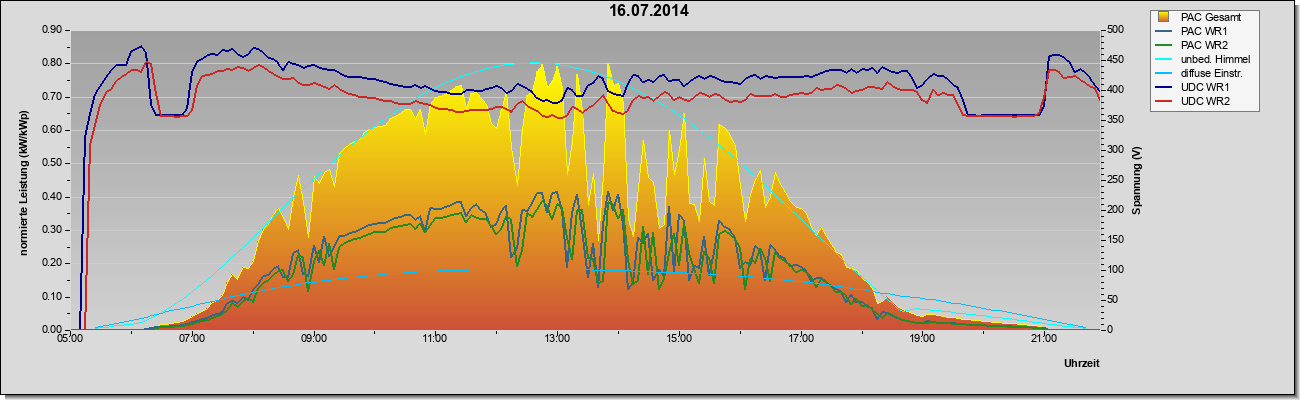The image size is (1300, 400).
Task: Click the 13:00 time axis label
Action: tap(557, 340)
